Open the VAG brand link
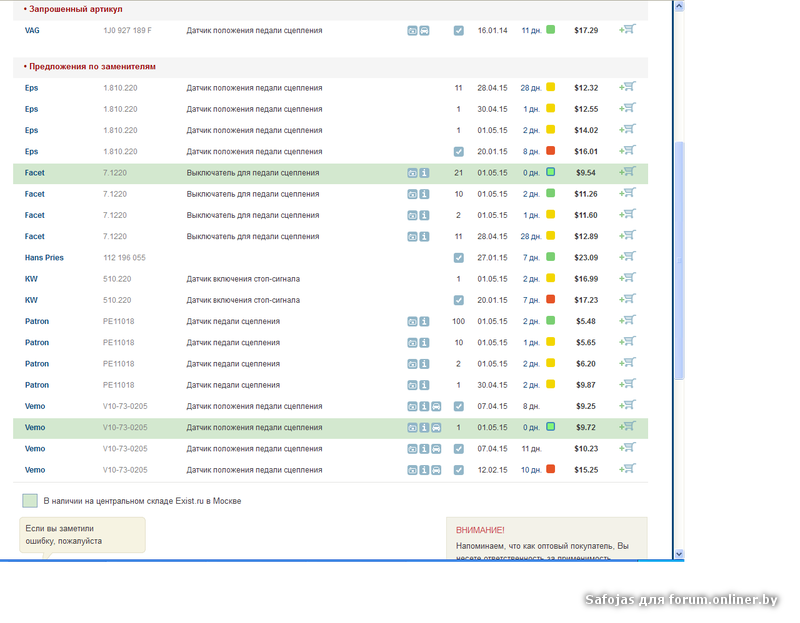This screenshot has width=800, height=623. (x=33, y=31)
